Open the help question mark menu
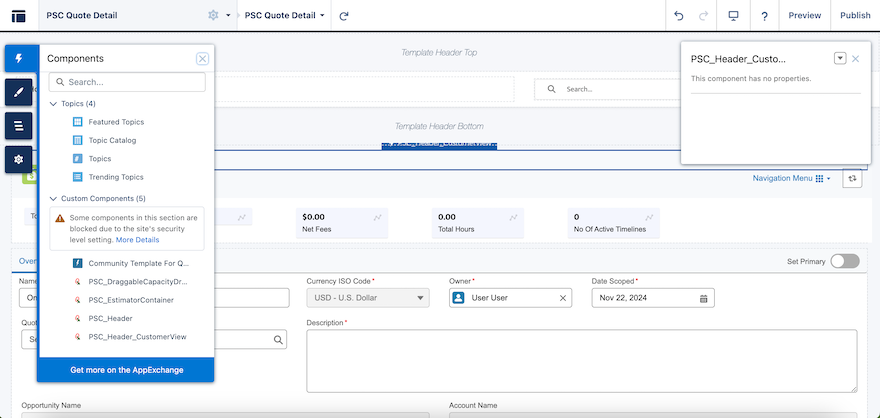The image size is (880, 418). click(764, 16)
